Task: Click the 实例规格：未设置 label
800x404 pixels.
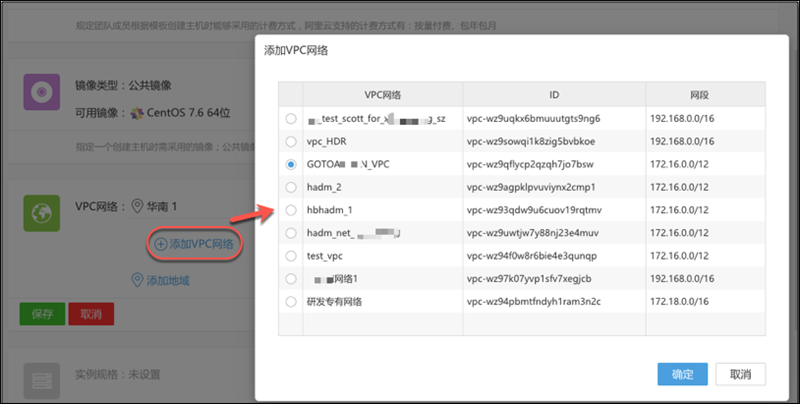Action: 118,374
